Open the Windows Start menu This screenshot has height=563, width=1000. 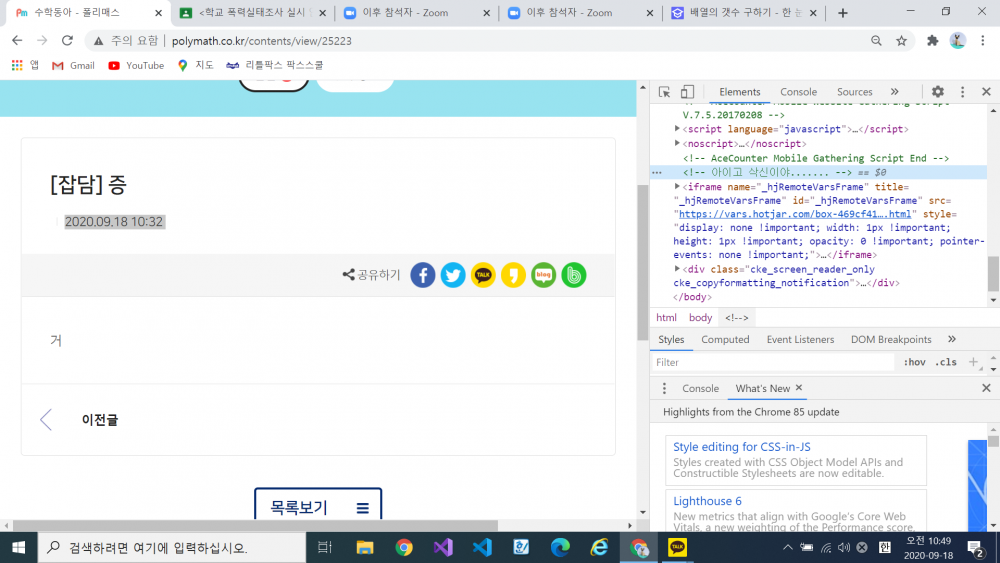pyautogui.click(x=18, y=548)
